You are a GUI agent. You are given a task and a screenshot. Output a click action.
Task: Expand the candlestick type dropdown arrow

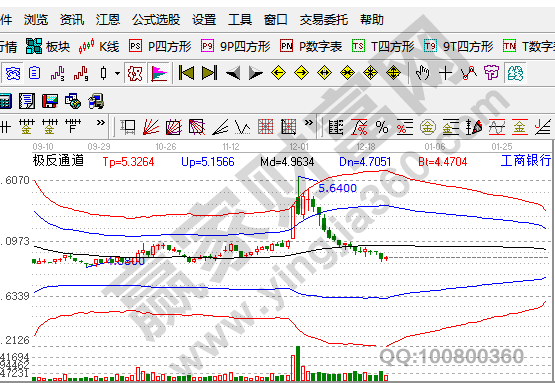[x=117, y=73]
